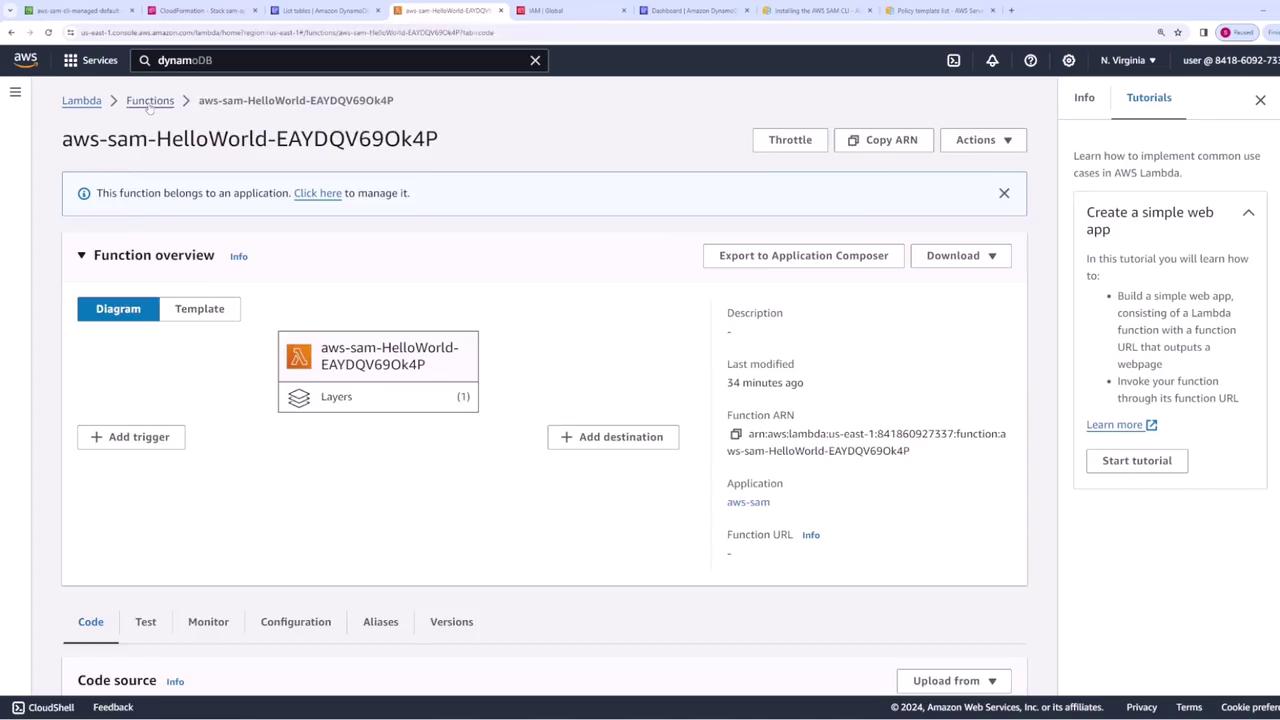Add a destination to the function
This screenshot has width=1280, height=720.
613,437
